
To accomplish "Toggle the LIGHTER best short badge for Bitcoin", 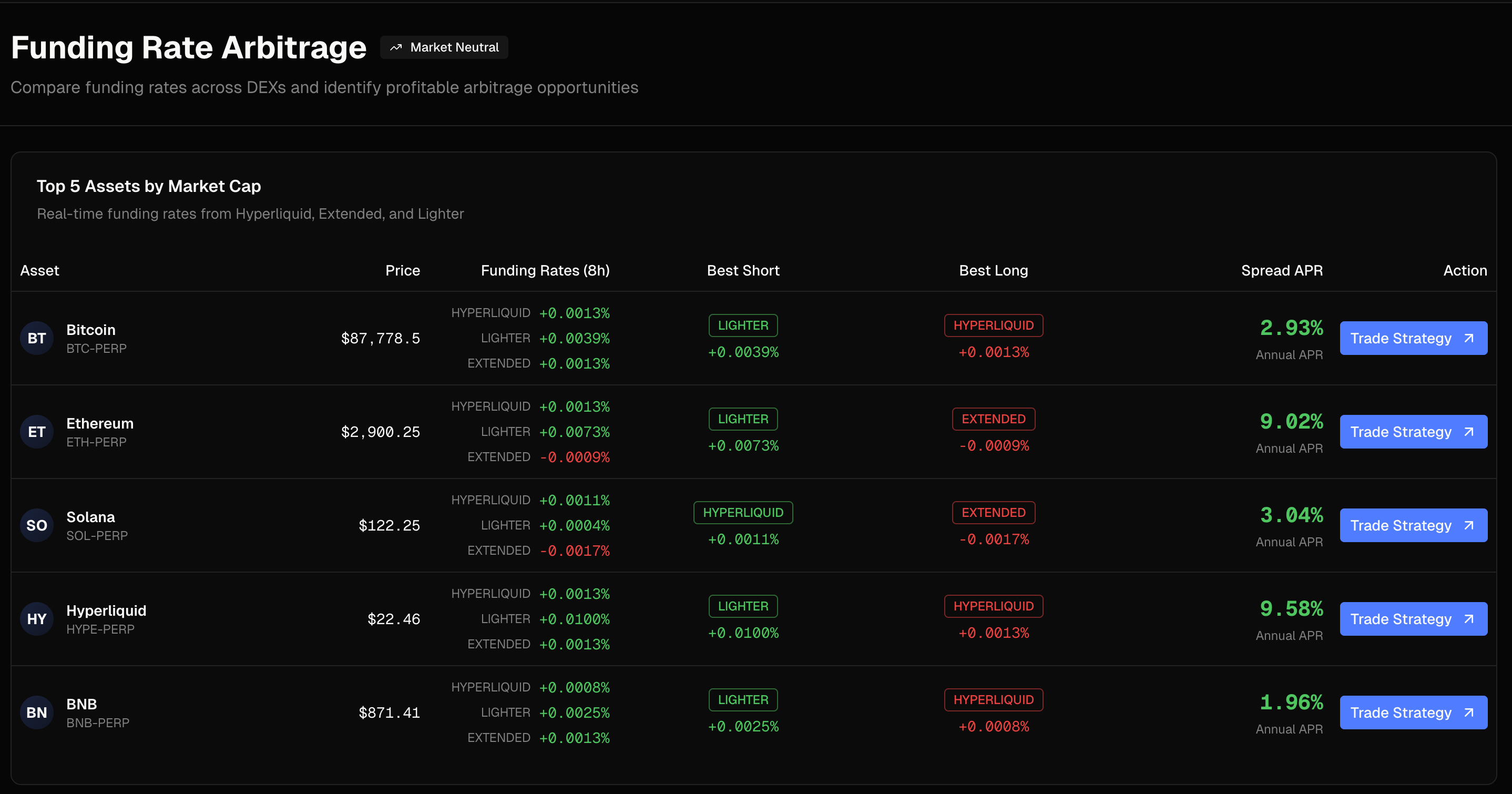I will coord(742,325).
